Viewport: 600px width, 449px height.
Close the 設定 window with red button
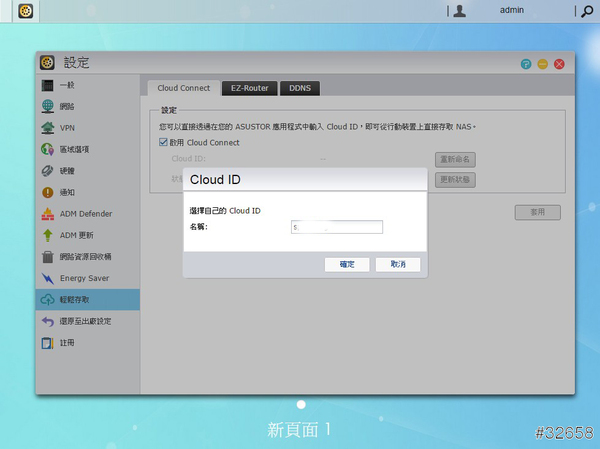coord(559,64)
